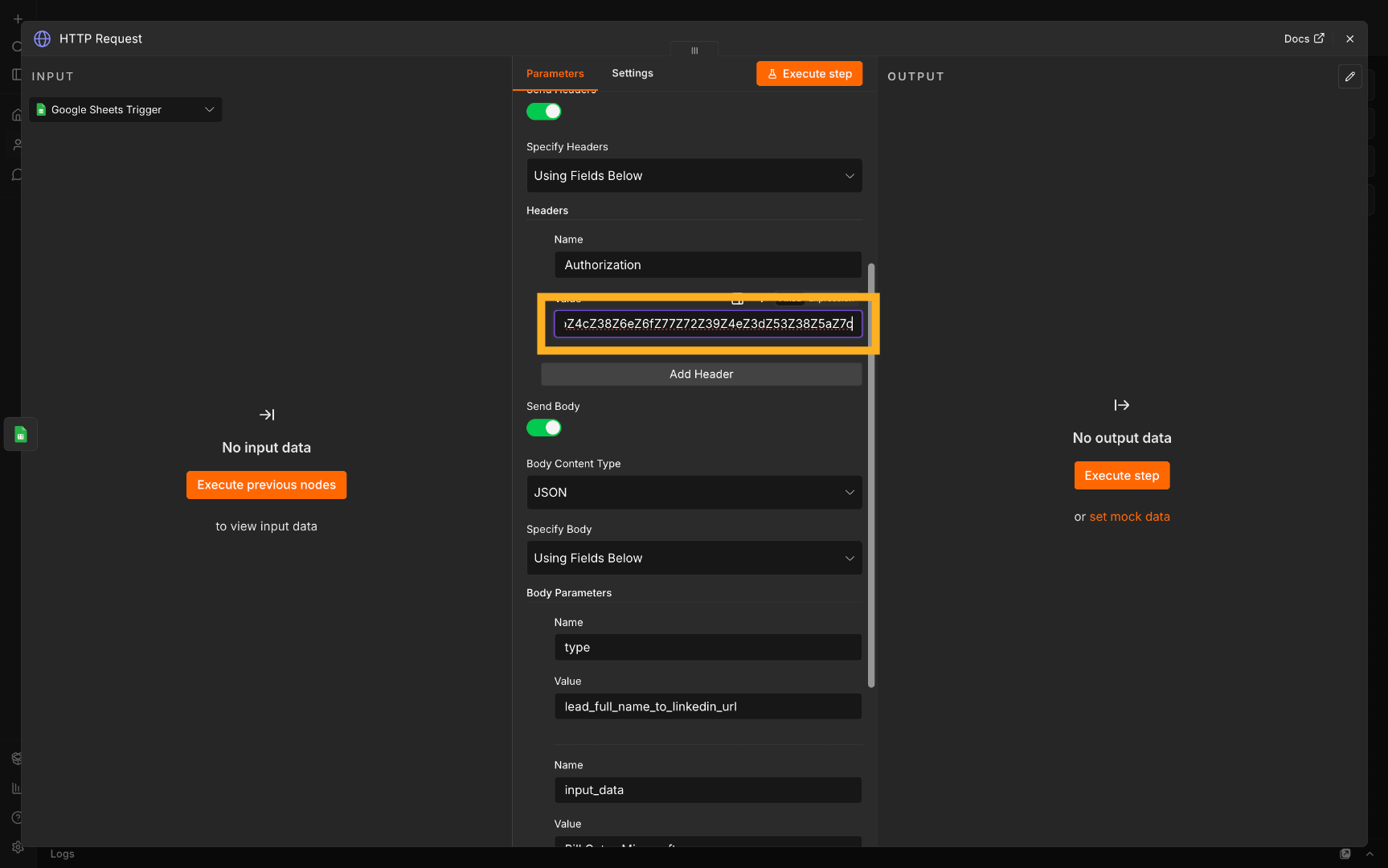Click Execute step in the Output panel
This screenshot has height=868, width=1388.
point(1122,475)
